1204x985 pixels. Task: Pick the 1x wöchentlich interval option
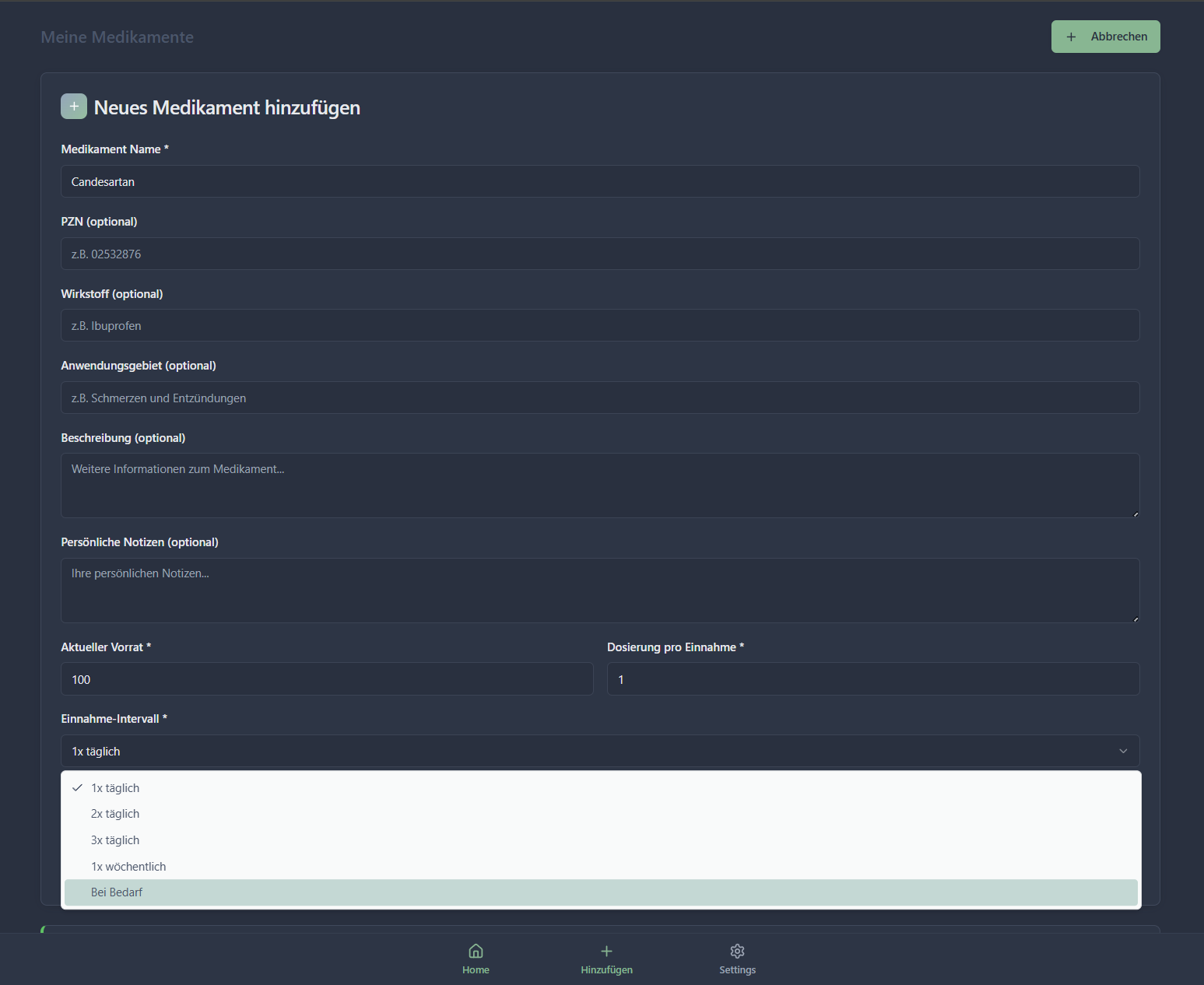click(x=128, y=867)
